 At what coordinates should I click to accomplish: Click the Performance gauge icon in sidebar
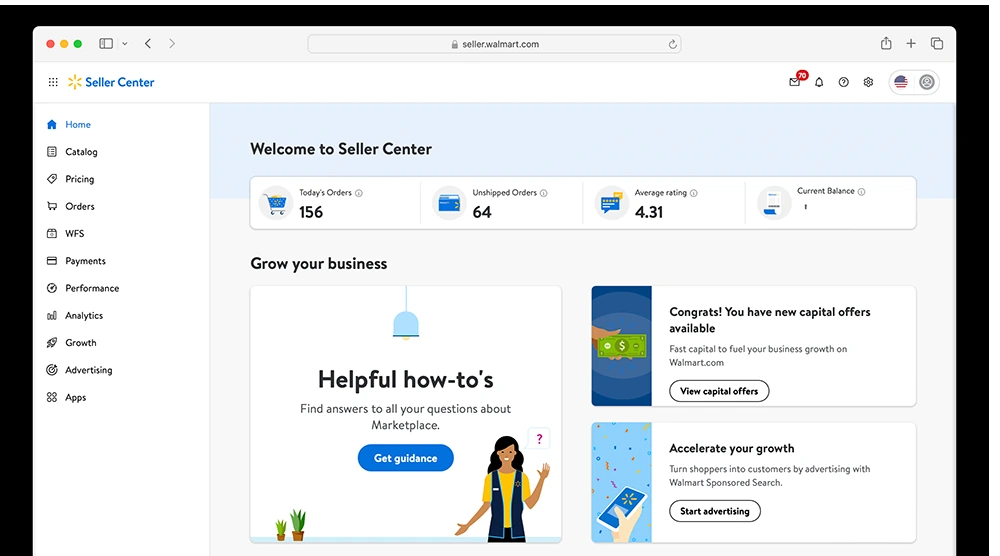pyautogui.click(x=52, y=288)
